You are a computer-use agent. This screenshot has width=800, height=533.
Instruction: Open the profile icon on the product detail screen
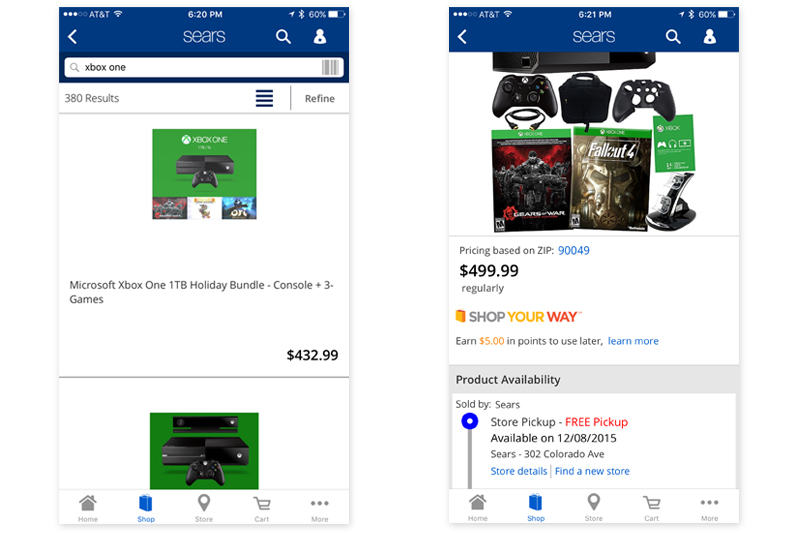pyautogui.click(x=710, y=36)
